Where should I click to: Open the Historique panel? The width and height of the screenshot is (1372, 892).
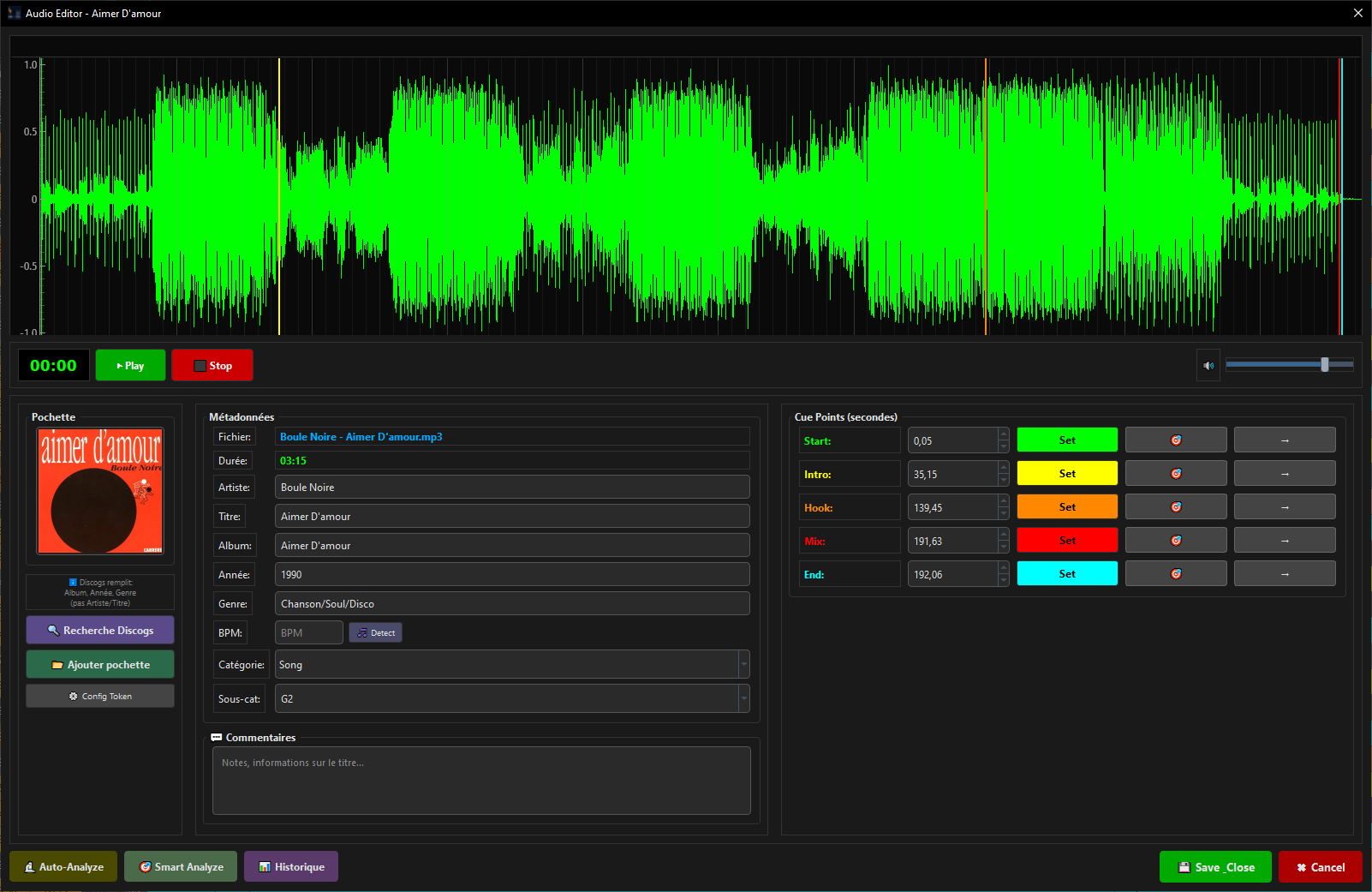click(x=291, y=867)
